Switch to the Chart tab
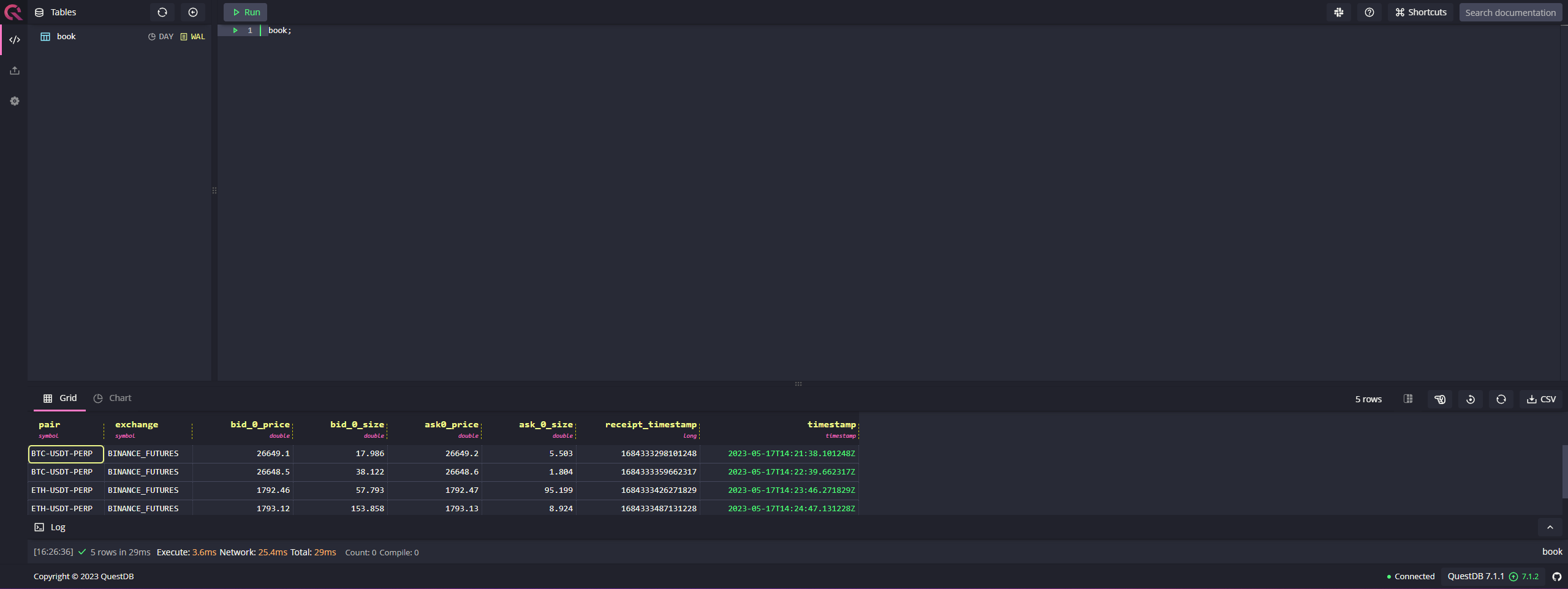1568x589 pixels. coord(119,397)
